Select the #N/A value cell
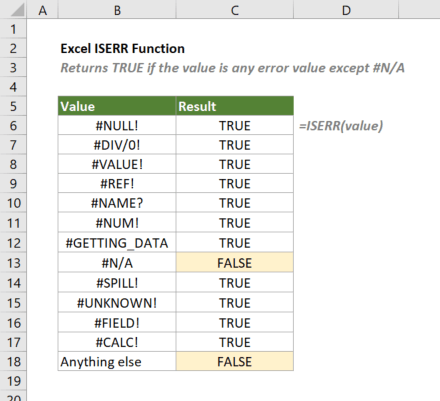440x401 pixels. coord(117,263)
